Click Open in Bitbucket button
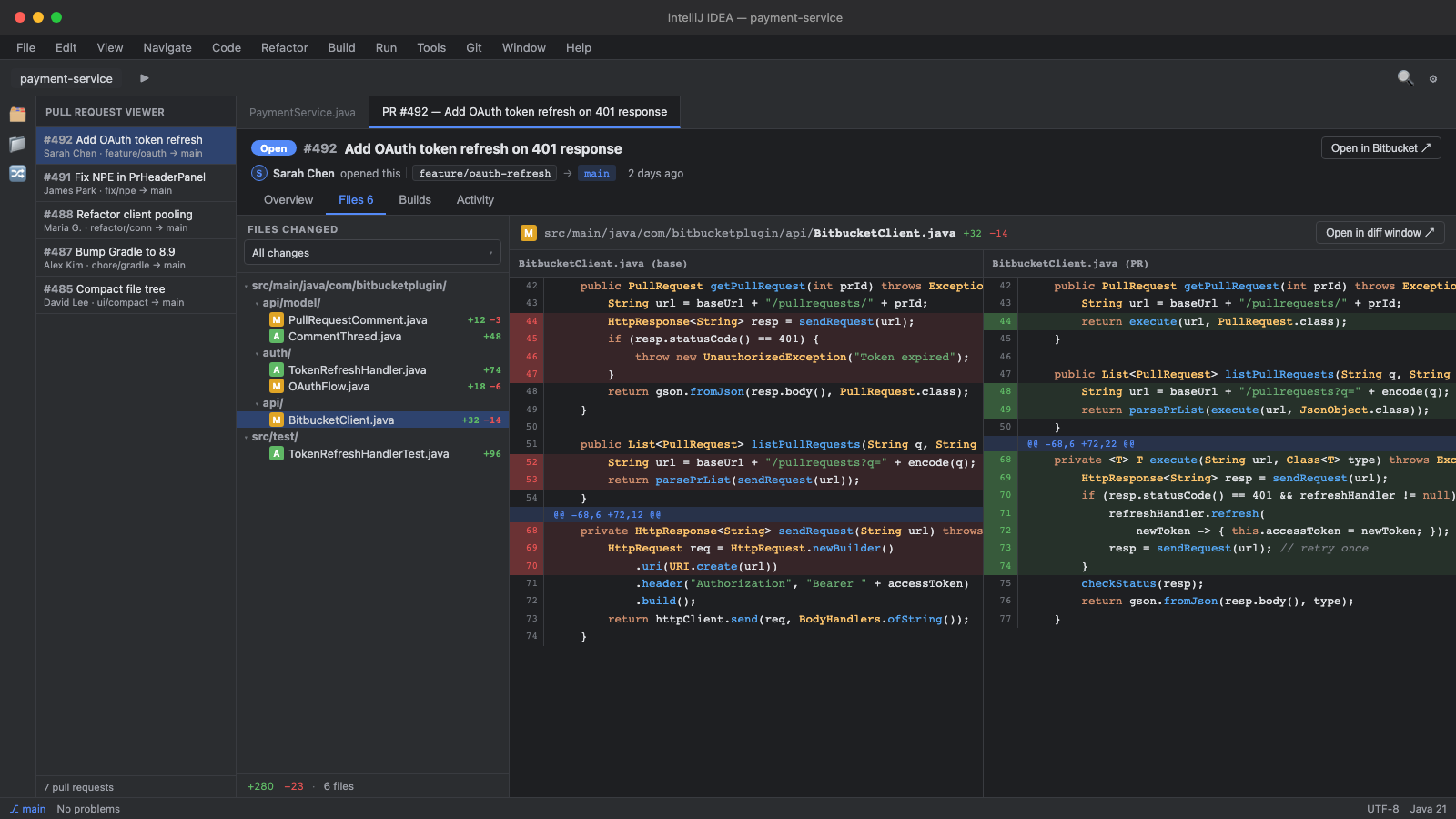Image resolution: width=1456 pixels, height=819 pixels. point(1380,148)
